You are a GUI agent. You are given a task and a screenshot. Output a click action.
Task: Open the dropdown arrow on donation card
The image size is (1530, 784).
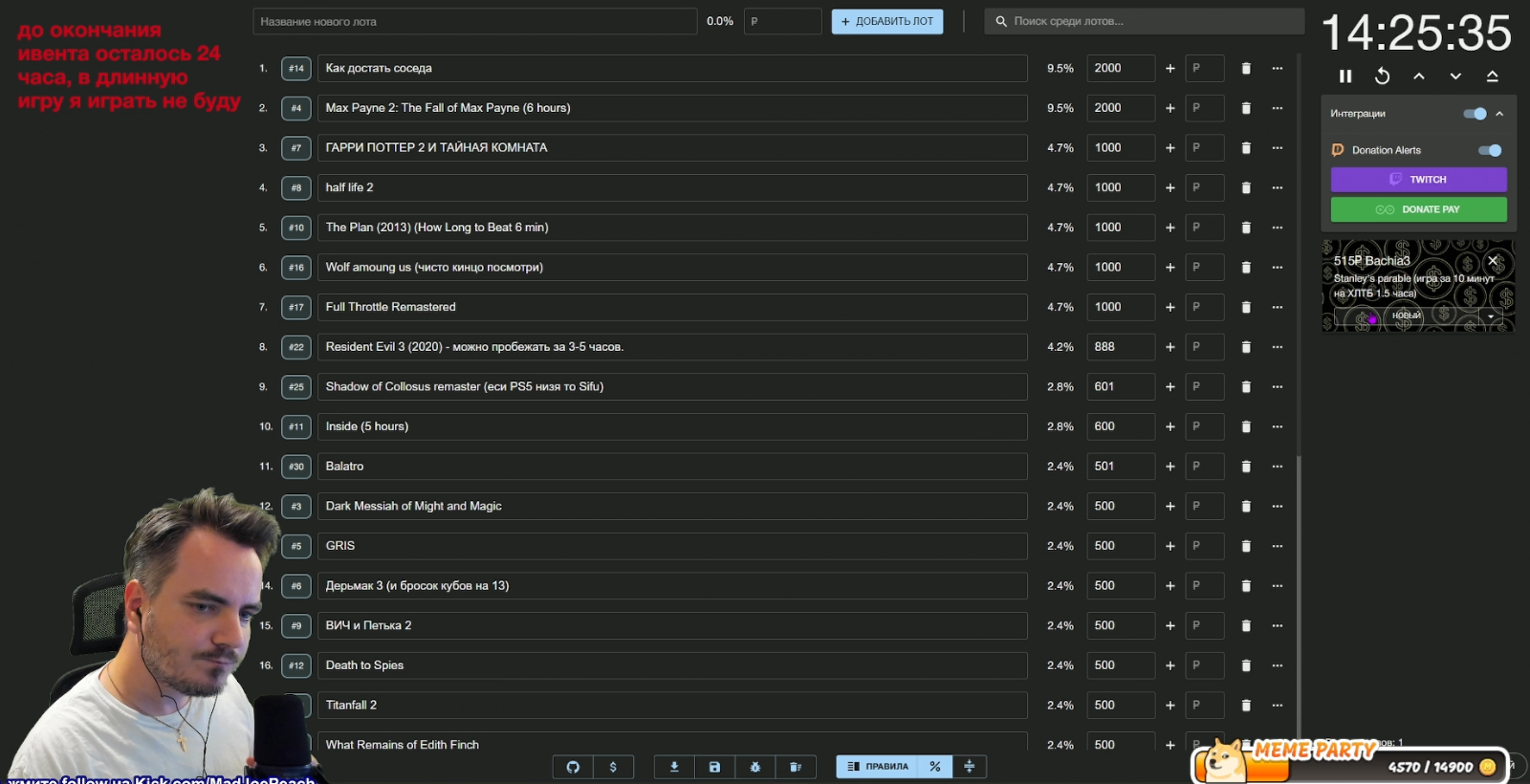click(1490, 316)
